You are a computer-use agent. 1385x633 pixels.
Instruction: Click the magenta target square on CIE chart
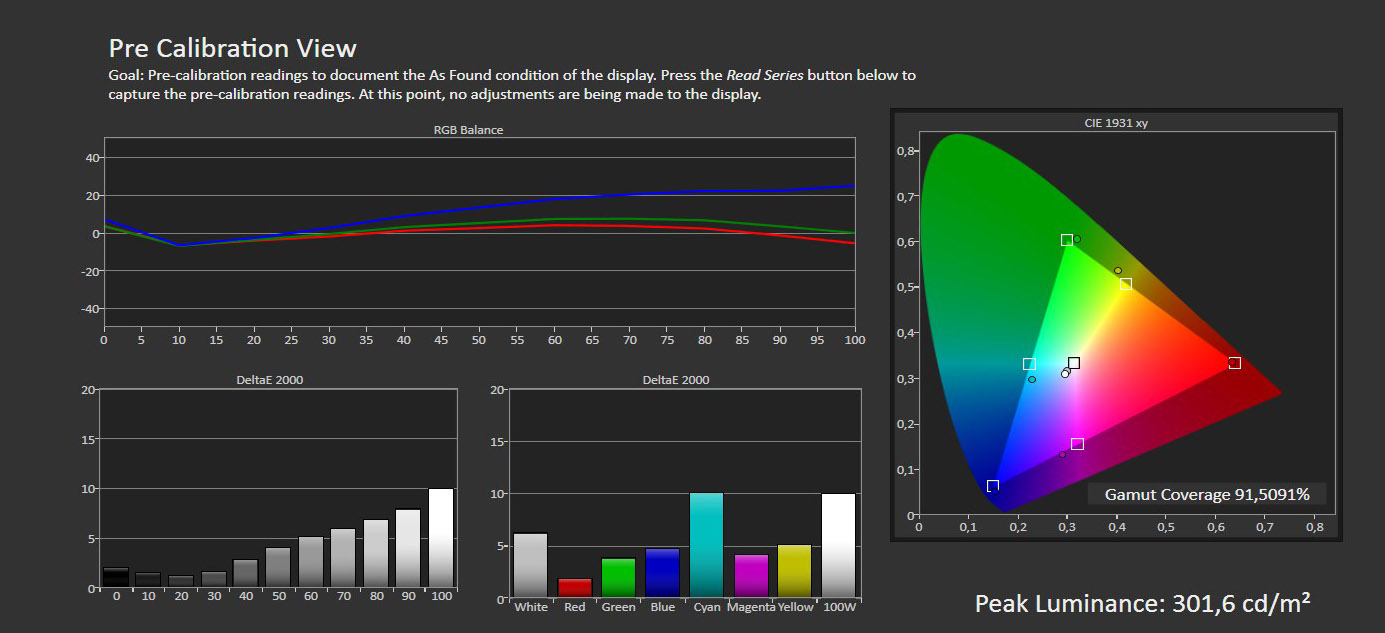click(x=1077, y=444)
